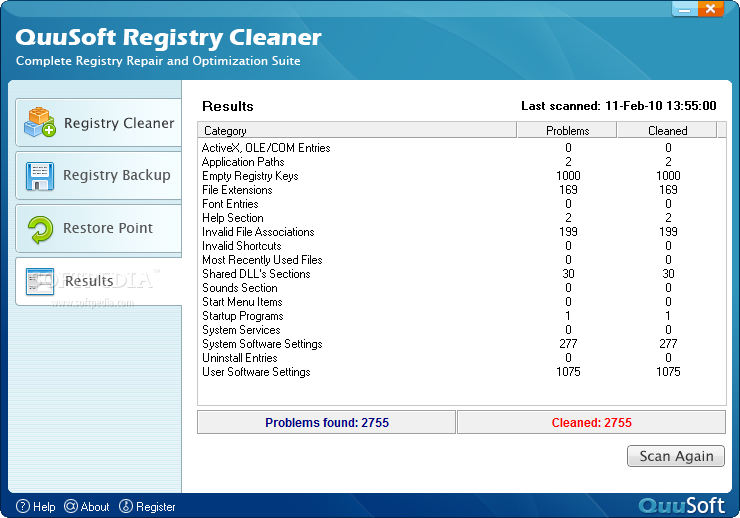The width and height of the screenshot is (740, 518).
Task: Select the Empty Registry Keys row
Action: tap(462, 176)
